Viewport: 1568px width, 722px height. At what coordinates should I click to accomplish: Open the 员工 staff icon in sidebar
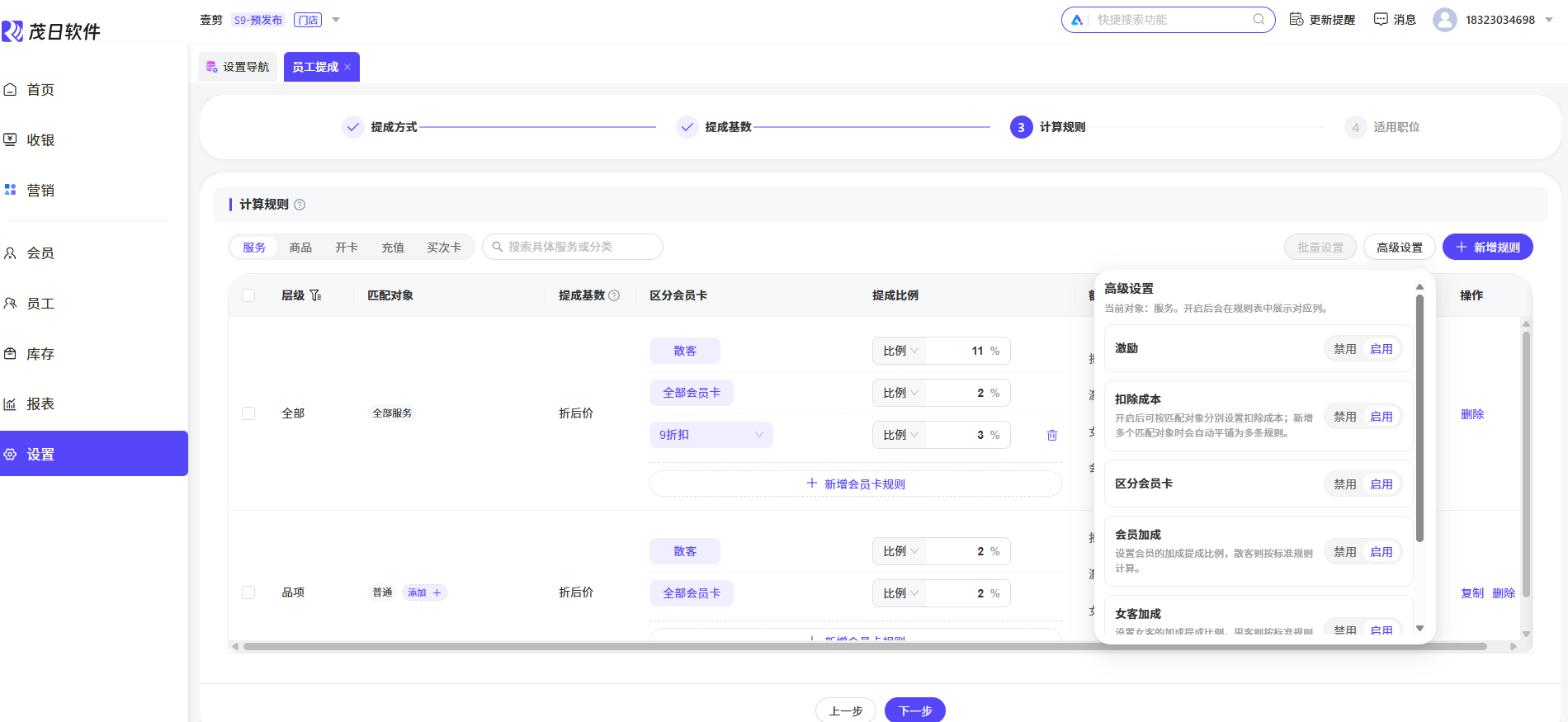click(x=10, y=304)
